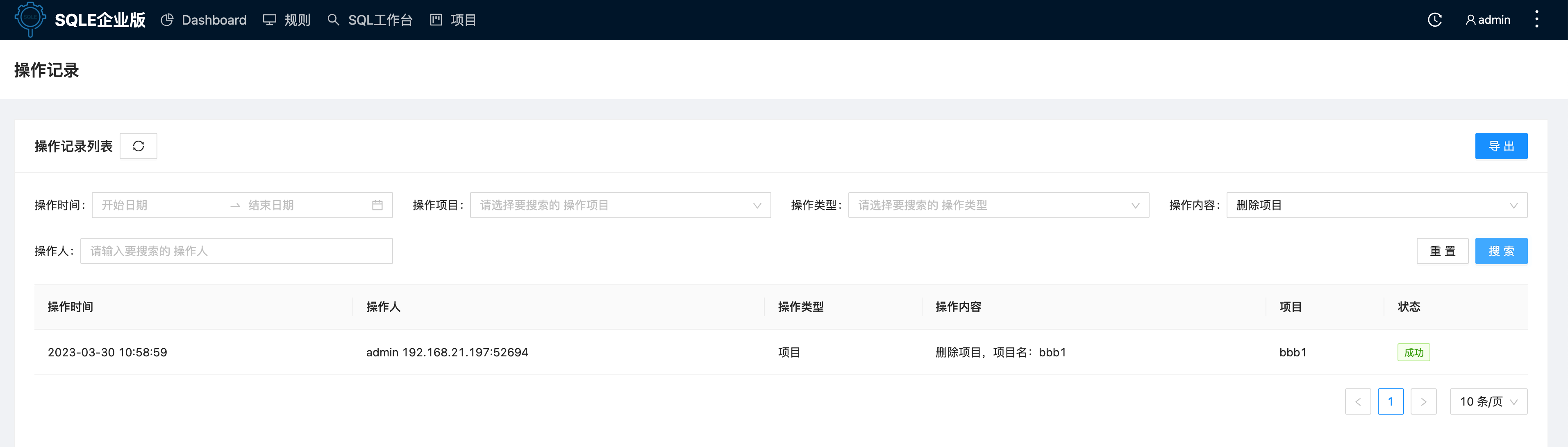
Task: Select page 1 in pagination
Action: coord(1391,401)
